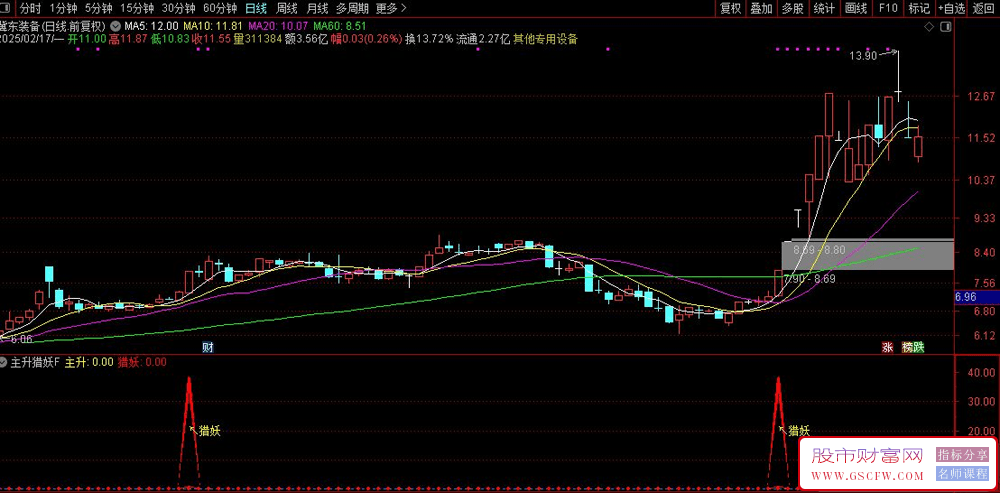This screenshot has width=1000, height=493.
Task: Click the red 猎妖: 0.00 indicator value
Action: coord(142,362)
